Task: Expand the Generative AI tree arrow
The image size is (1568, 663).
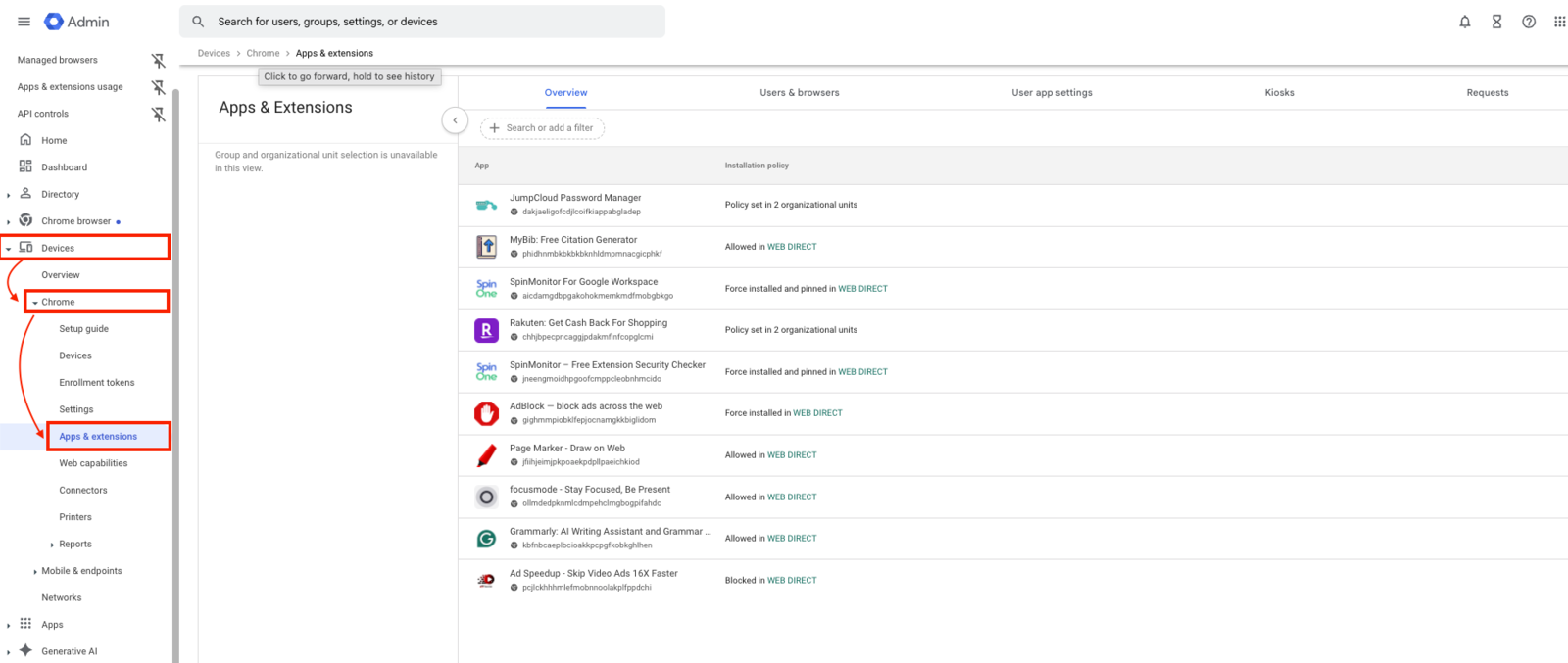Action: (9, 651)
